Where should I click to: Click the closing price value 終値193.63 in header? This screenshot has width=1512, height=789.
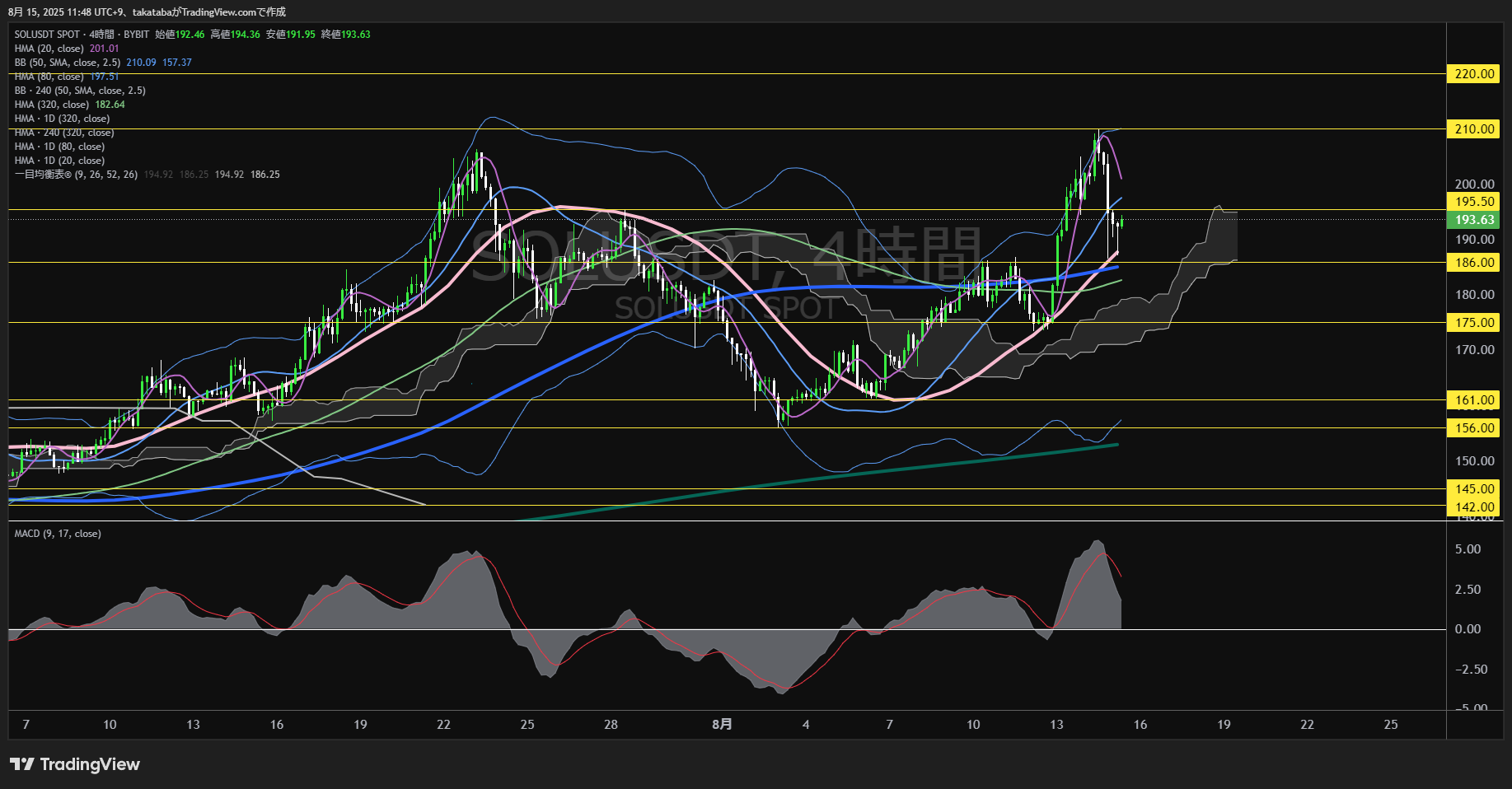(345, 35)
